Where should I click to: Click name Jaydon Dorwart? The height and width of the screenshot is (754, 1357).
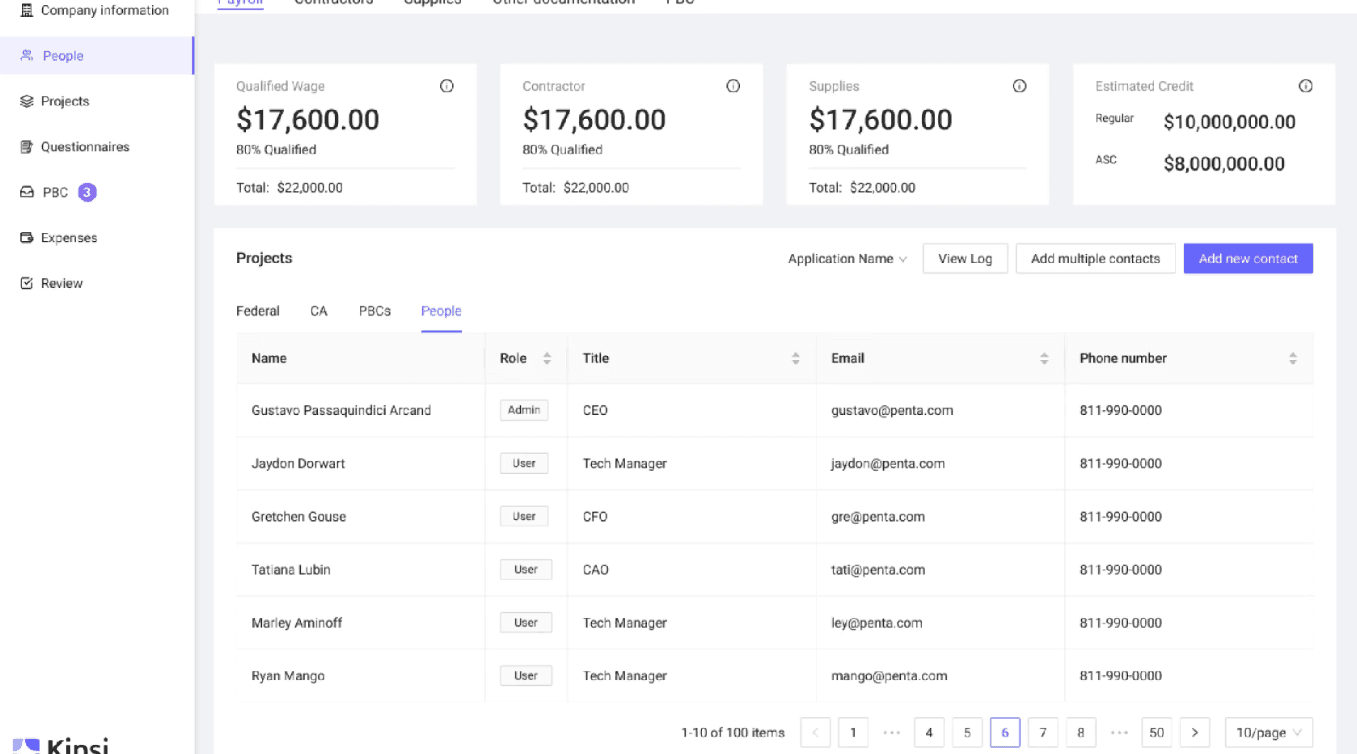coord(298,464)
